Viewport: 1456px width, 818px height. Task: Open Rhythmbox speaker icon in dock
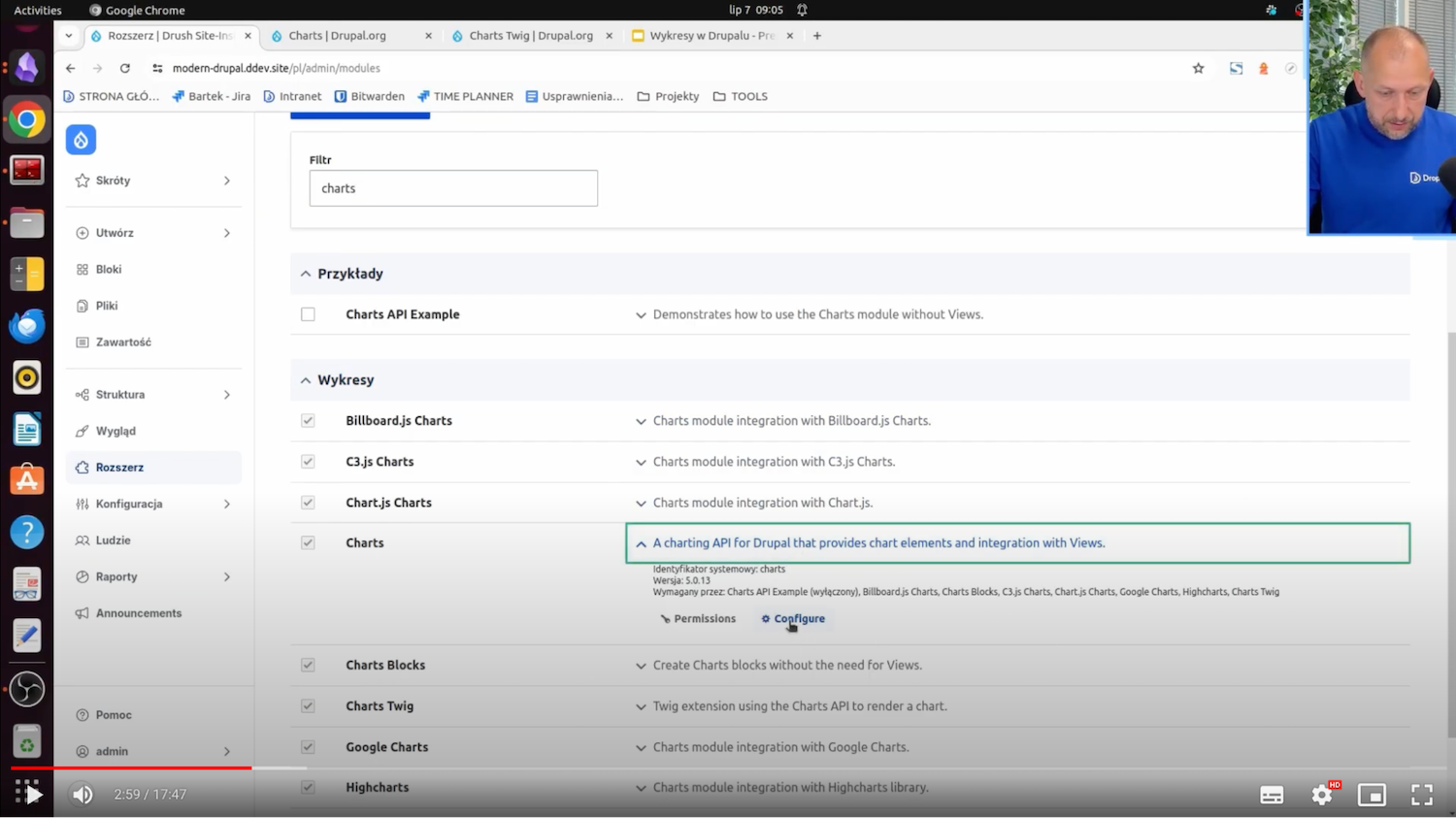click(27, 377)
